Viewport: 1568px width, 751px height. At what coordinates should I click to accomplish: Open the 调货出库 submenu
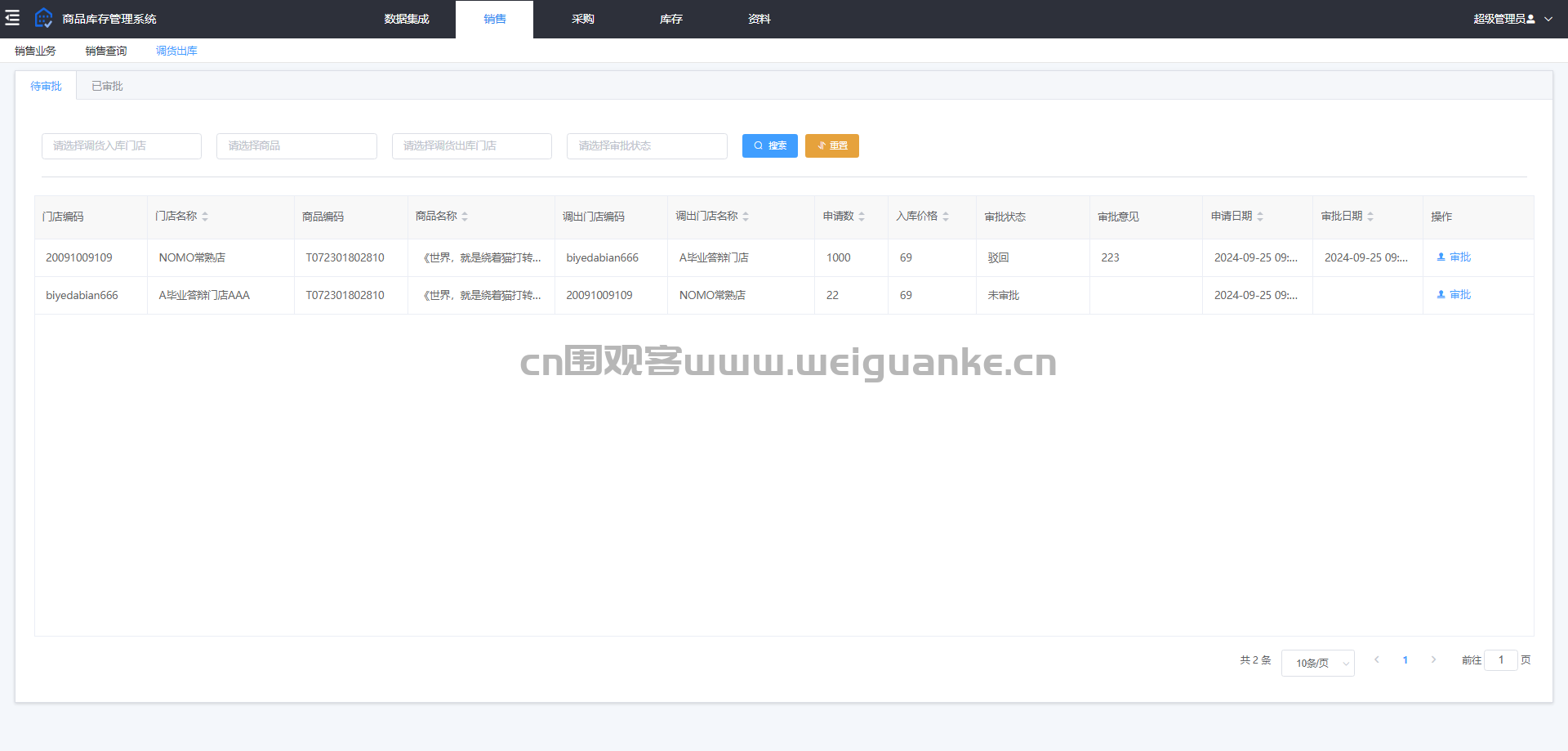click(x=176, y=51)
